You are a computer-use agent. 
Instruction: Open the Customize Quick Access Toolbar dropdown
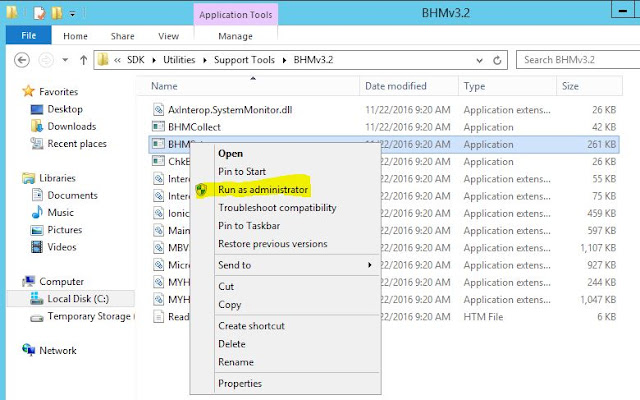tap(73, 14)
